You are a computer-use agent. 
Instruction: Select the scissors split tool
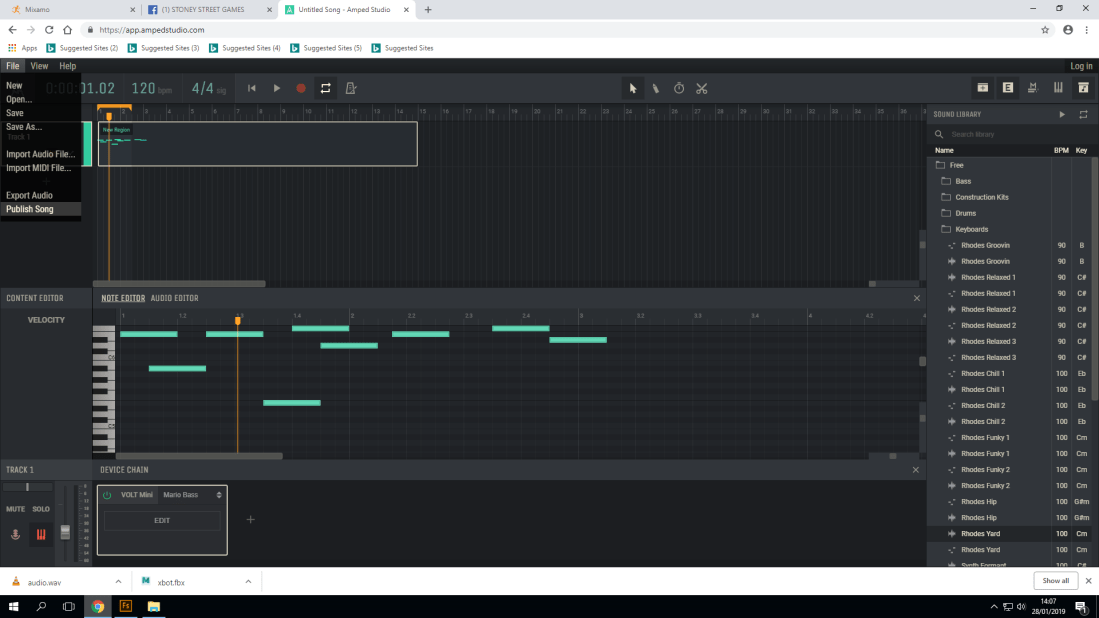pos(701,88)
